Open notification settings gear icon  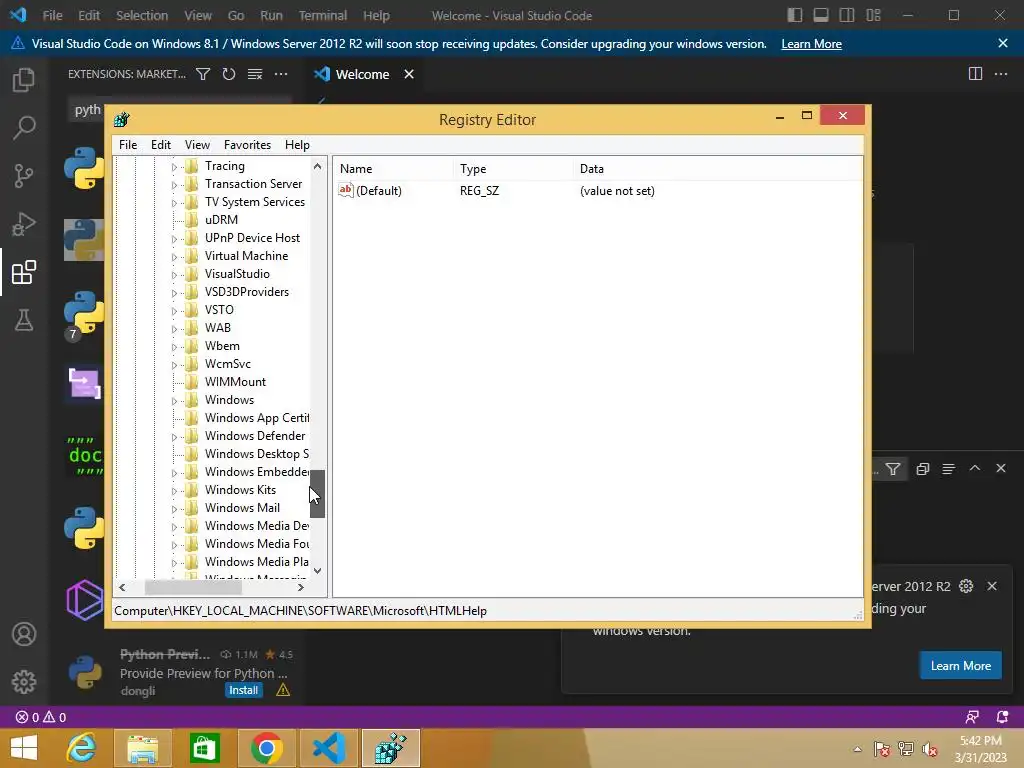coord(966,586)
